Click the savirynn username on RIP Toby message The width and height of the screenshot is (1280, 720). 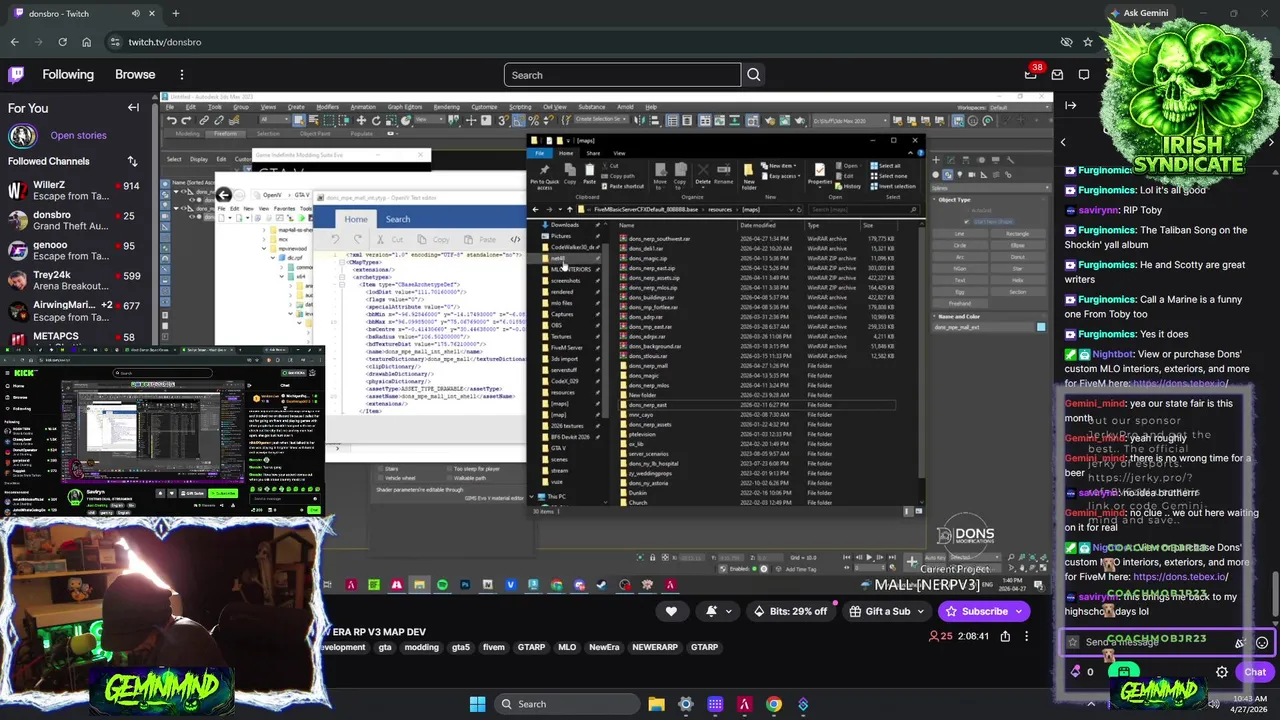(1098, 210)
